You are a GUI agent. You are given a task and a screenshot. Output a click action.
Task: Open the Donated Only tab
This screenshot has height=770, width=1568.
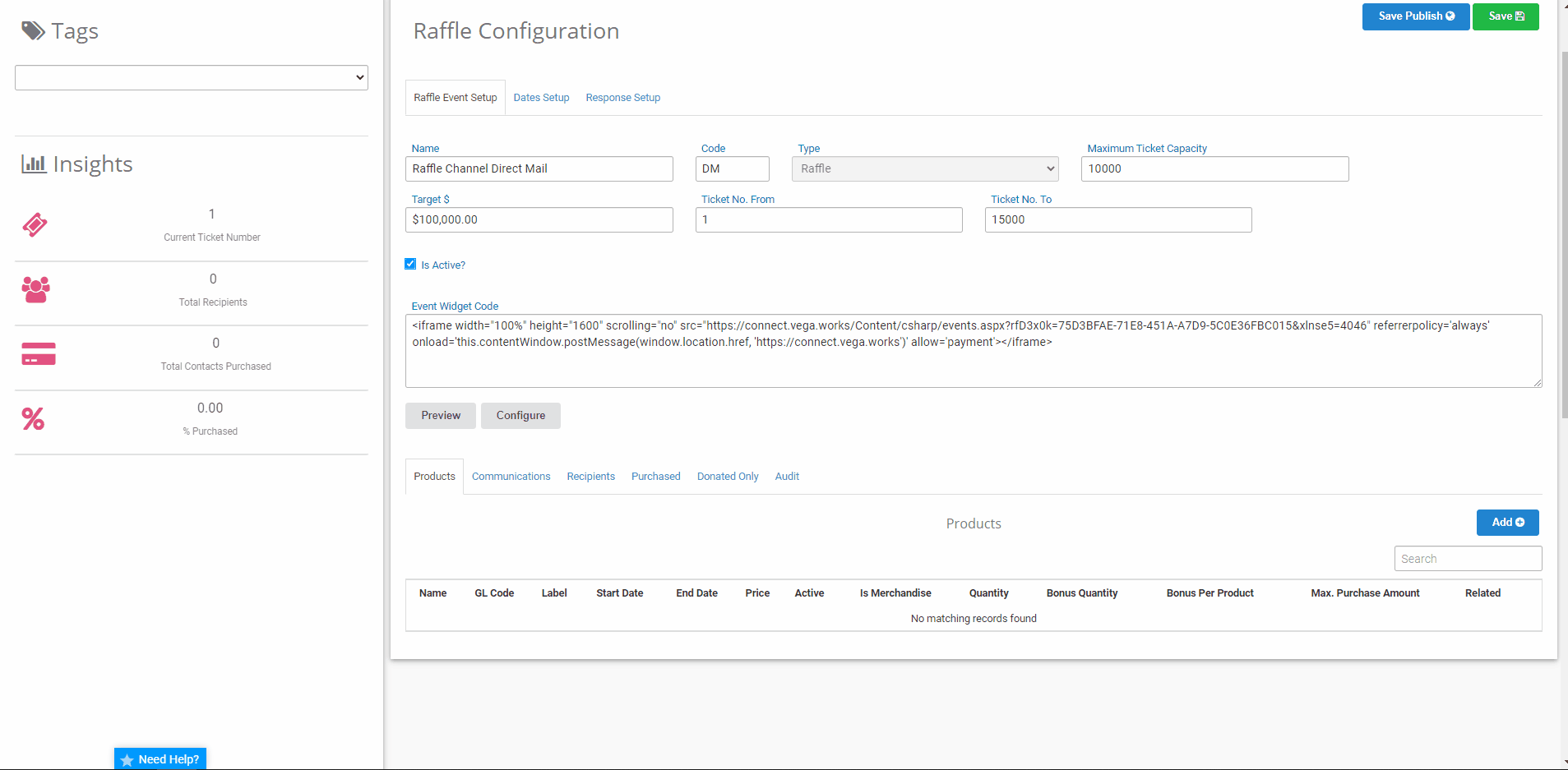point(728,477)
